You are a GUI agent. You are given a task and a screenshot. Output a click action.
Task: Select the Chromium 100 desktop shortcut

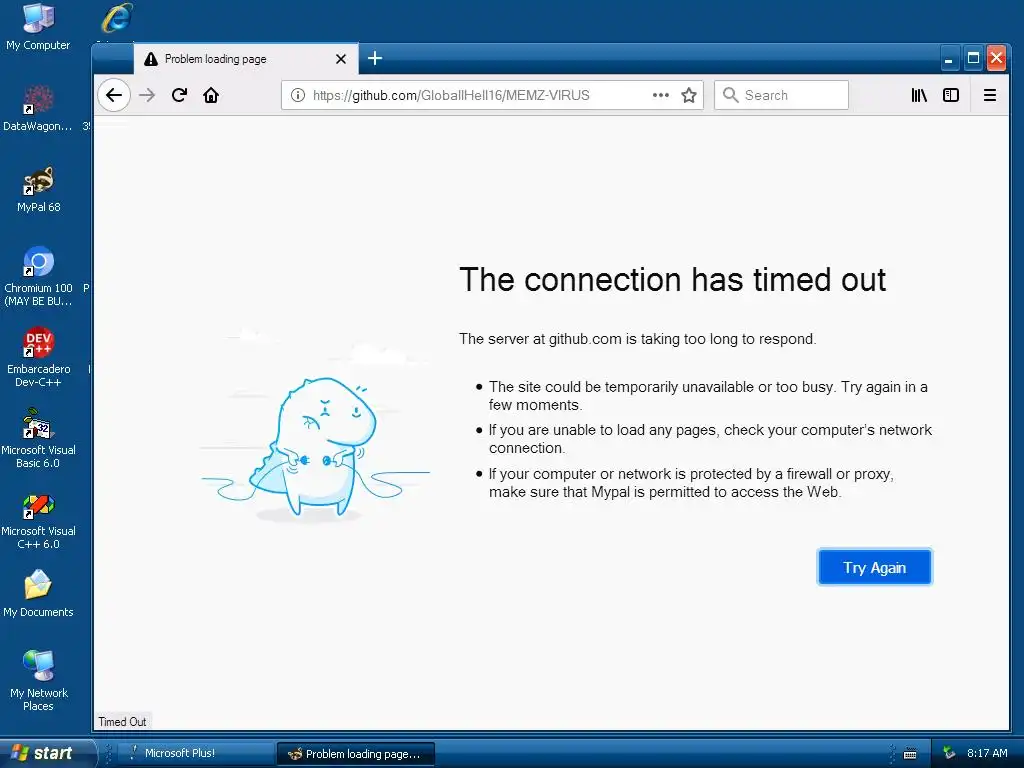38,276
